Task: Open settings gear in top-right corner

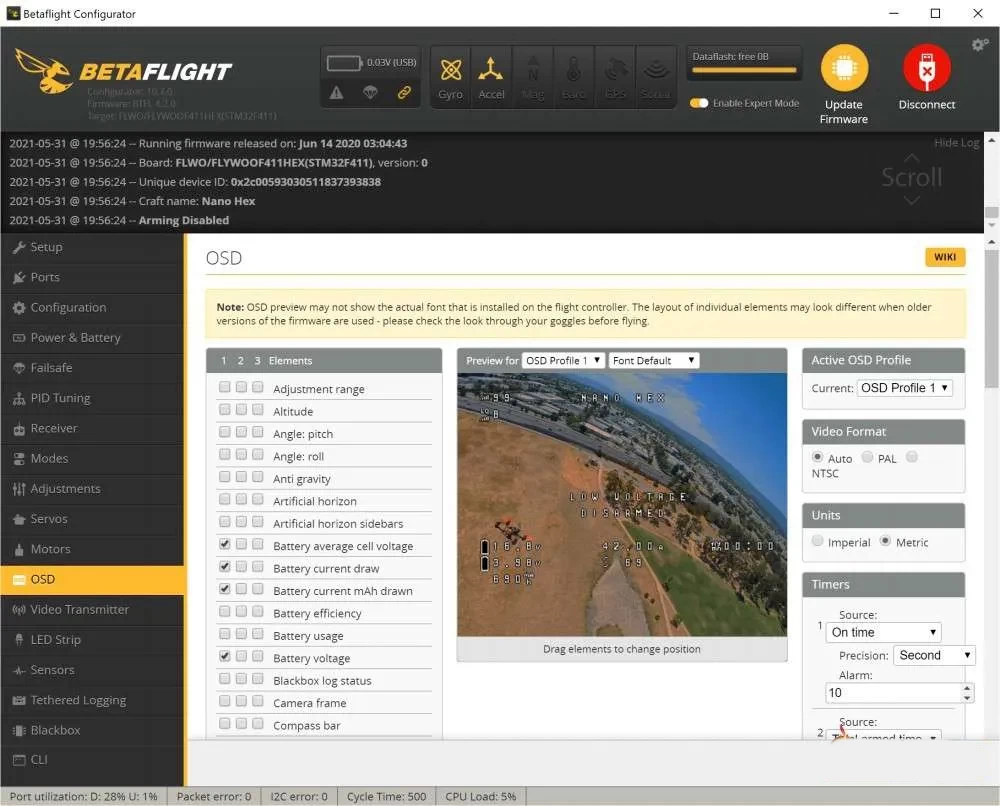Action: (x=979, y=45)
